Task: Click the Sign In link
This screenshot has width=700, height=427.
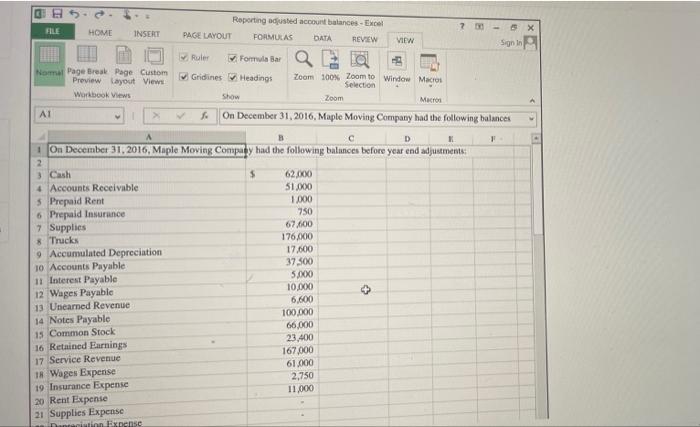Action: click(511, 42)
